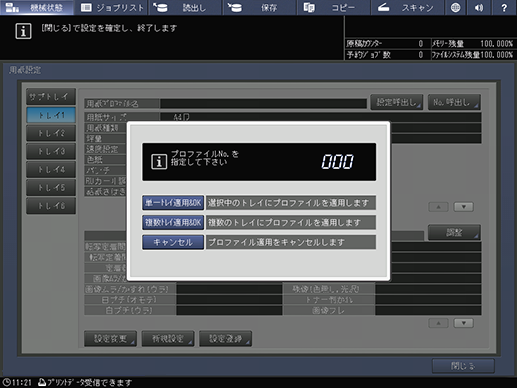517x388 pixels.
Task: Click the A4 paper size value
Action: (182, 117)
